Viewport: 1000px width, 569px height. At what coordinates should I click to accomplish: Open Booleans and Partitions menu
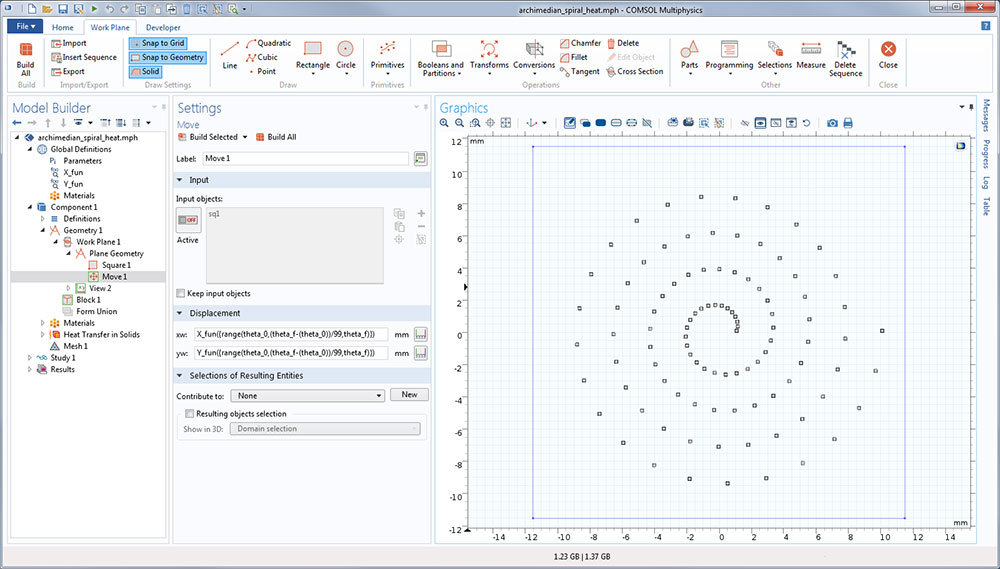click(x=440, y=49)
